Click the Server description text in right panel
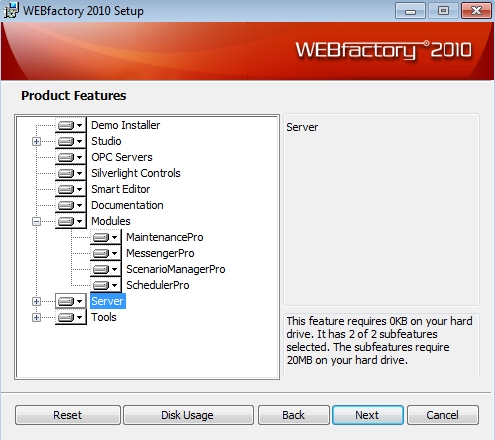 pyautogui.click(x=302, y=127)
